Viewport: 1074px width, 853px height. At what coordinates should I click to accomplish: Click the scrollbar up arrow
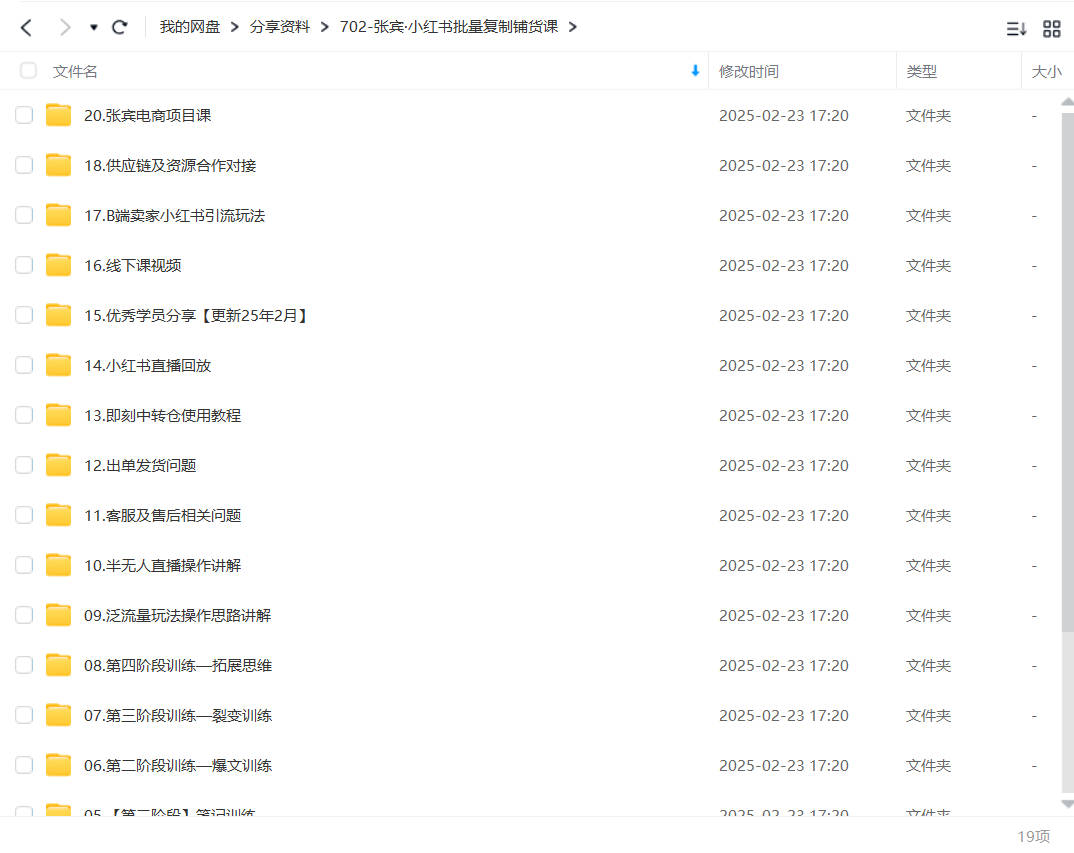click(1067, 102)
